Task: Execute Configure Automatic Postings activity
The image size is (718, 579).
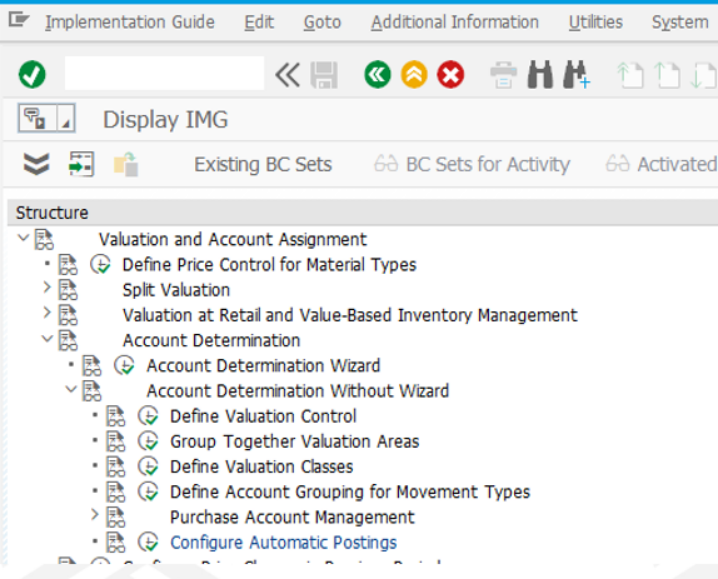Action: [x=148, y=542]
